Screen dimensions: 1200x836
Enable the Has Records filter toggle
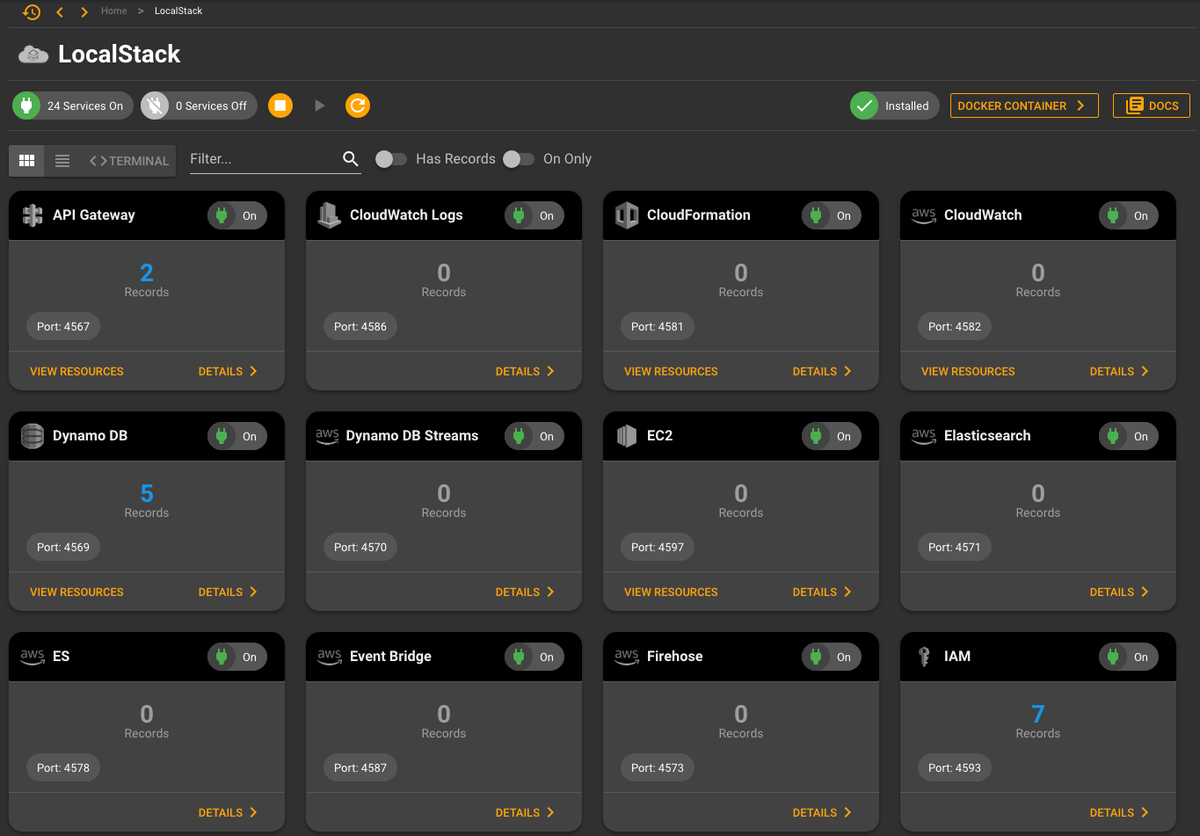(x=391, y=159)
